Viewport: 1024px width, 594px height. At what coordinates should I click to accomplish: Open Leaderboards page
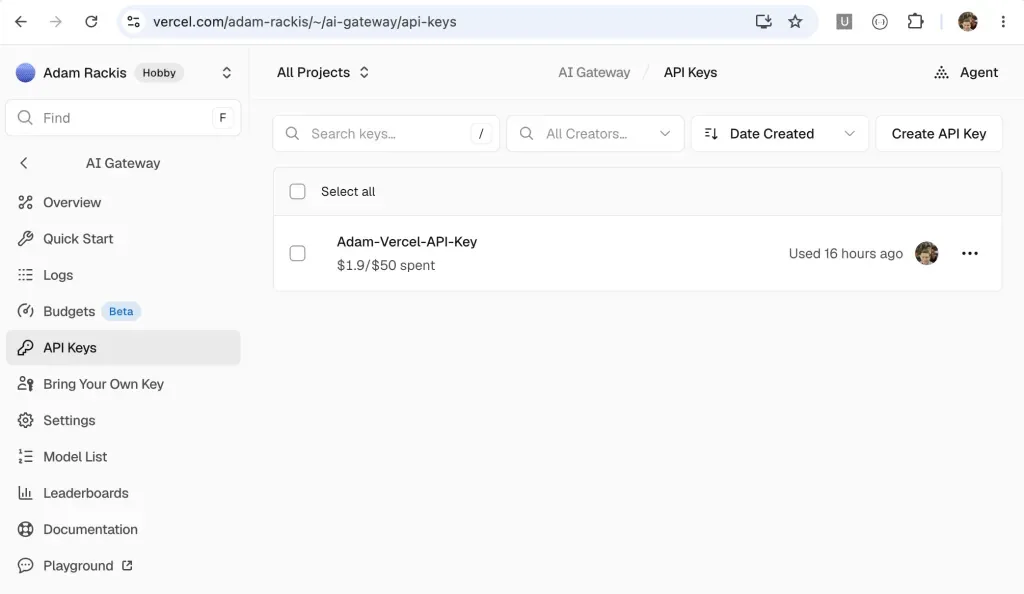point(123,493)
